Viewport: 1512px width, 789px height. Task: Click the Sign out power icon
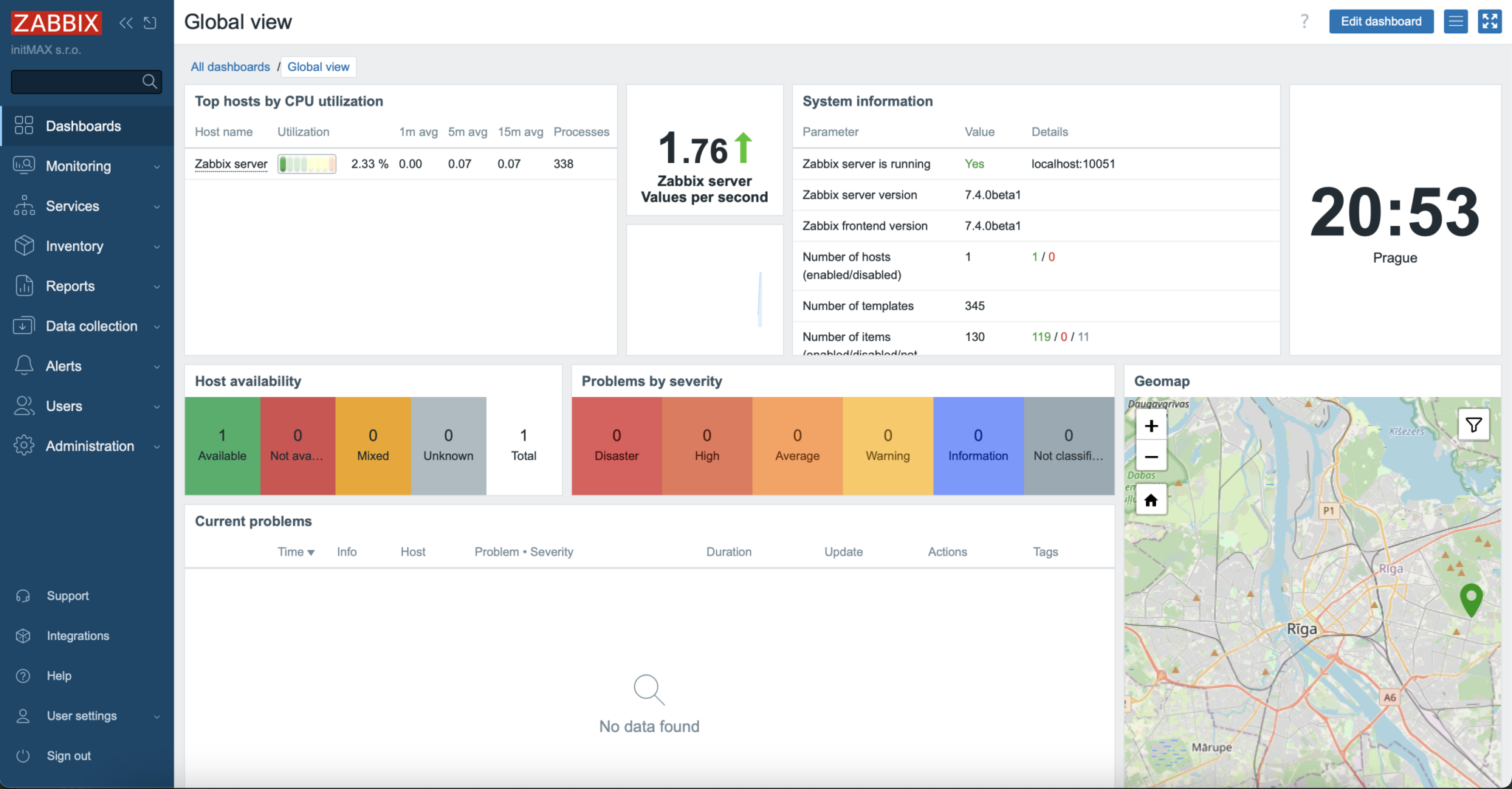tap(24, 755)
